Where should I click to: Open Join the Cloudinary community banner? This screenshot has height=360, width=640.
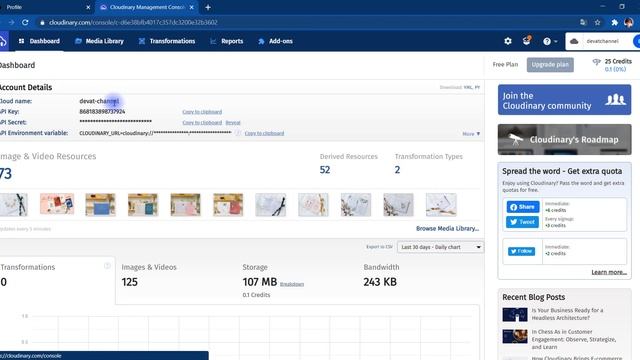point(564,100)
